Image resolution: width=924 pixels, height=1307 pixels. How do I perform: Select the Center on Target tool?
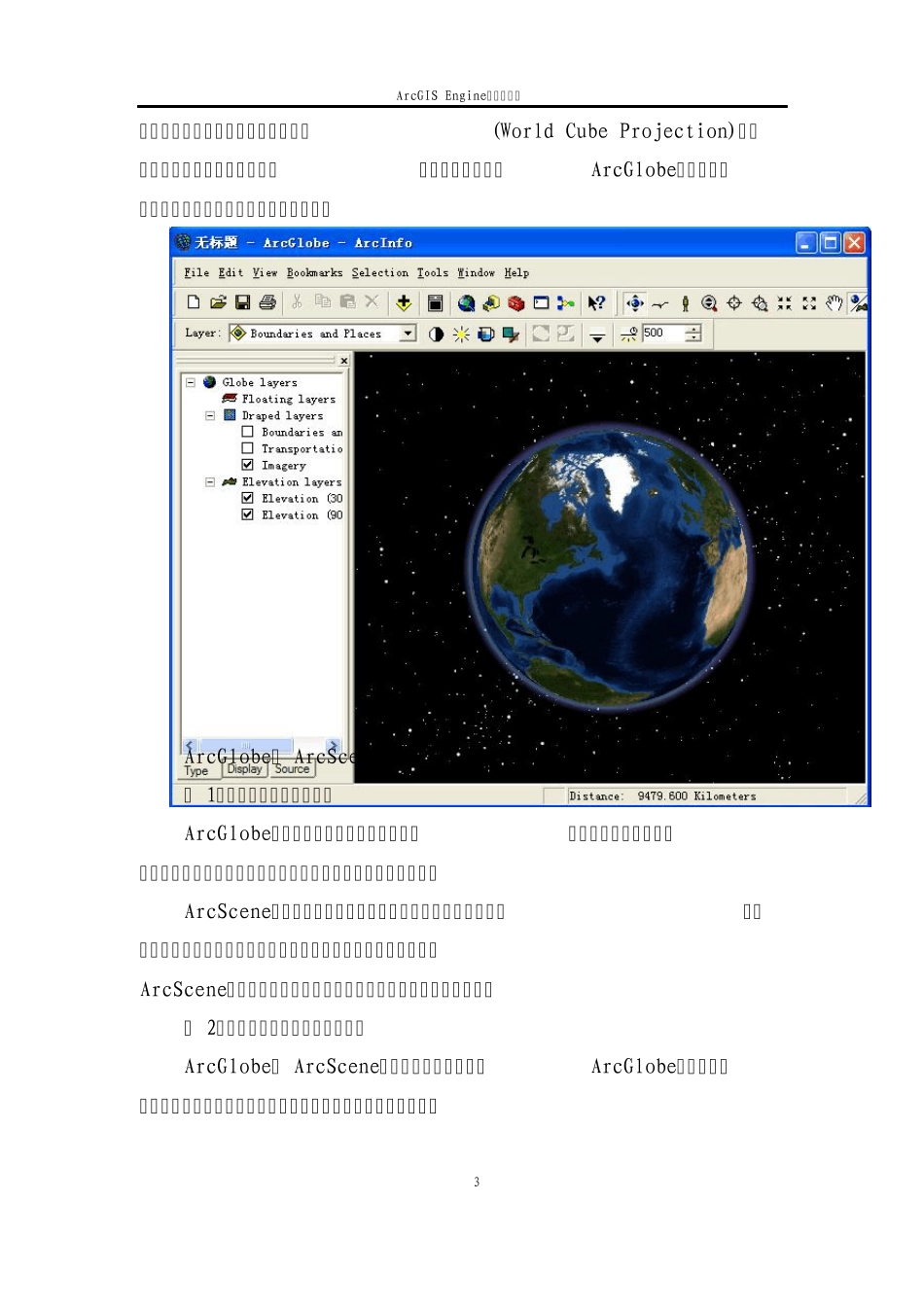(734, 303)
